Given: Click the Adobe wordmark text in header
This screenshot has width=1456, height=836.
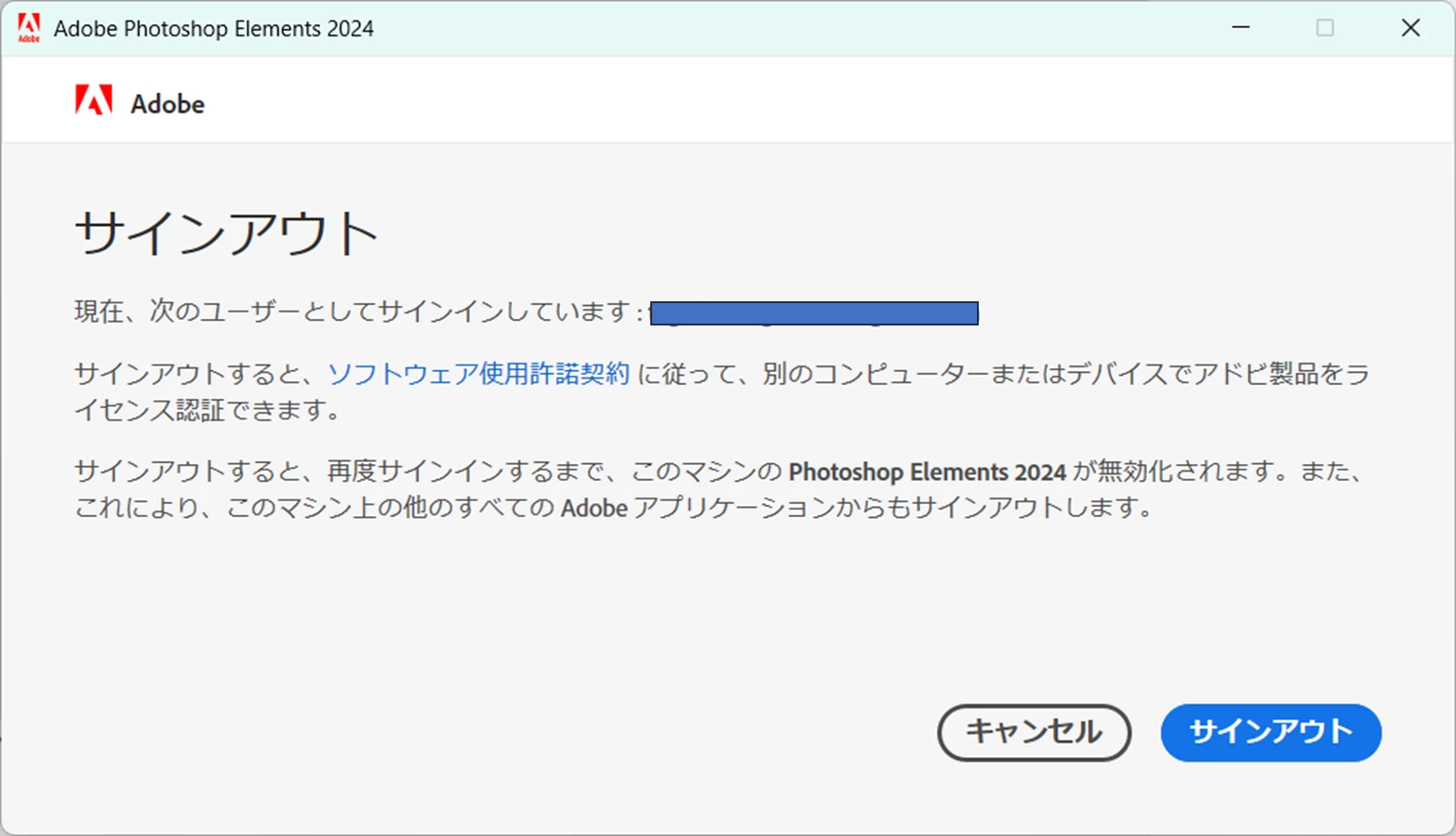Looking at the screenshot, I should tap(167, 104).
